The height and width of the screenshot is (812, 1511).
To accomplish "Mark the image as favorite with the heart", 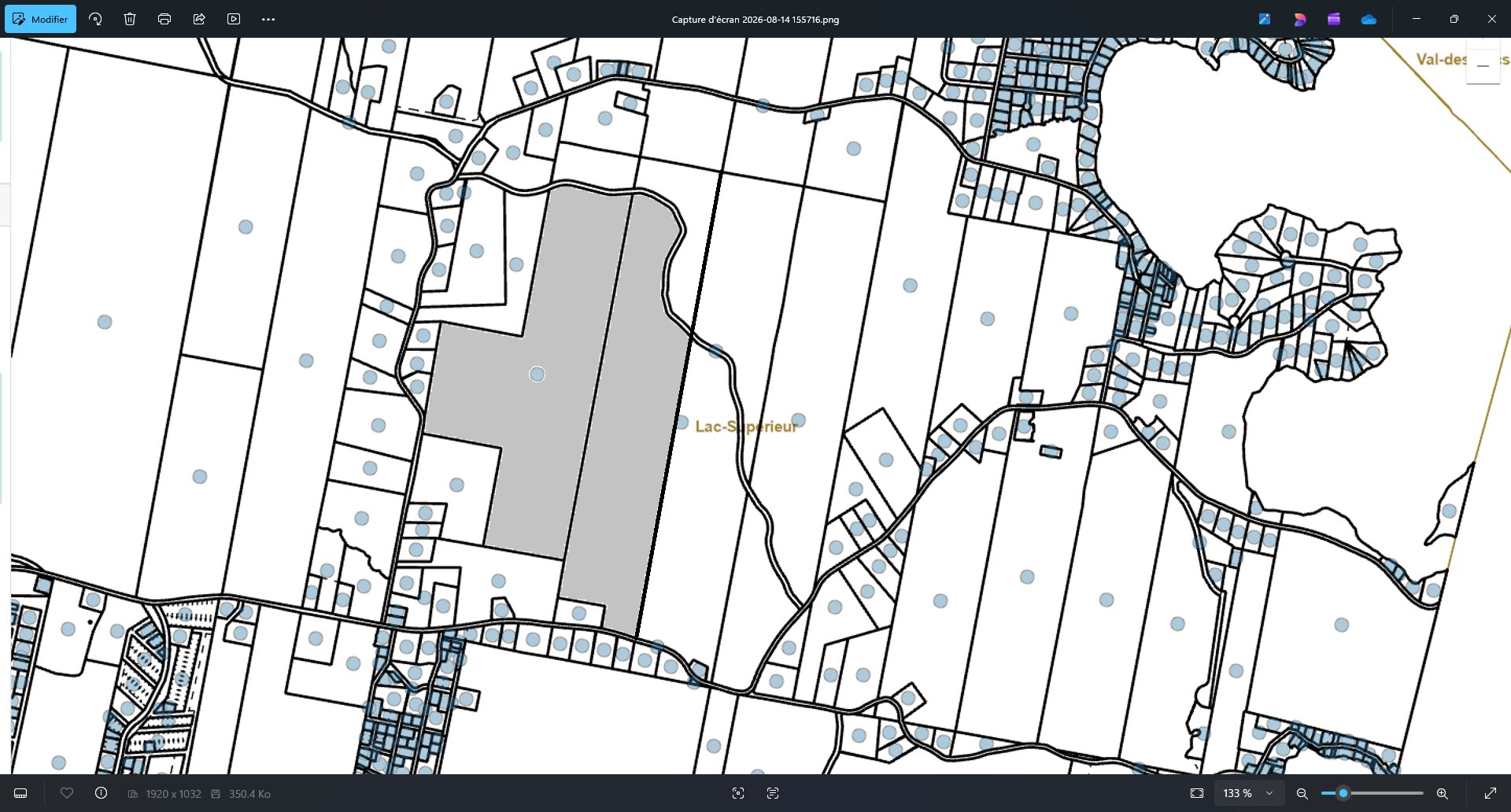I will [x=67, y=793].
